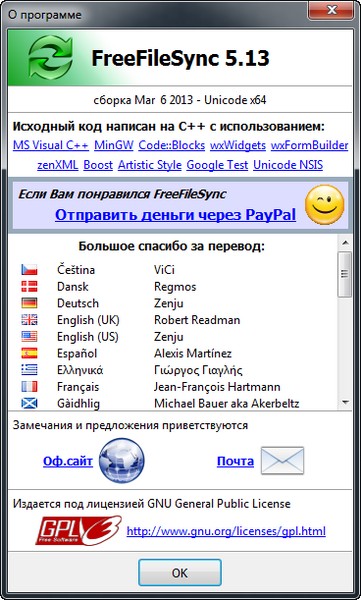Click the Greek flag next to Ελληνικά
This screenshot has height=600, width=361.
[29, 370]
